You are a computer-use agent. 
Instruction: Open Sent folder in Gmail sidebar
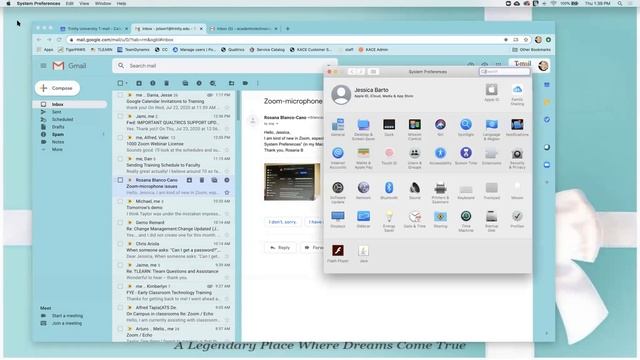point(56,112)
